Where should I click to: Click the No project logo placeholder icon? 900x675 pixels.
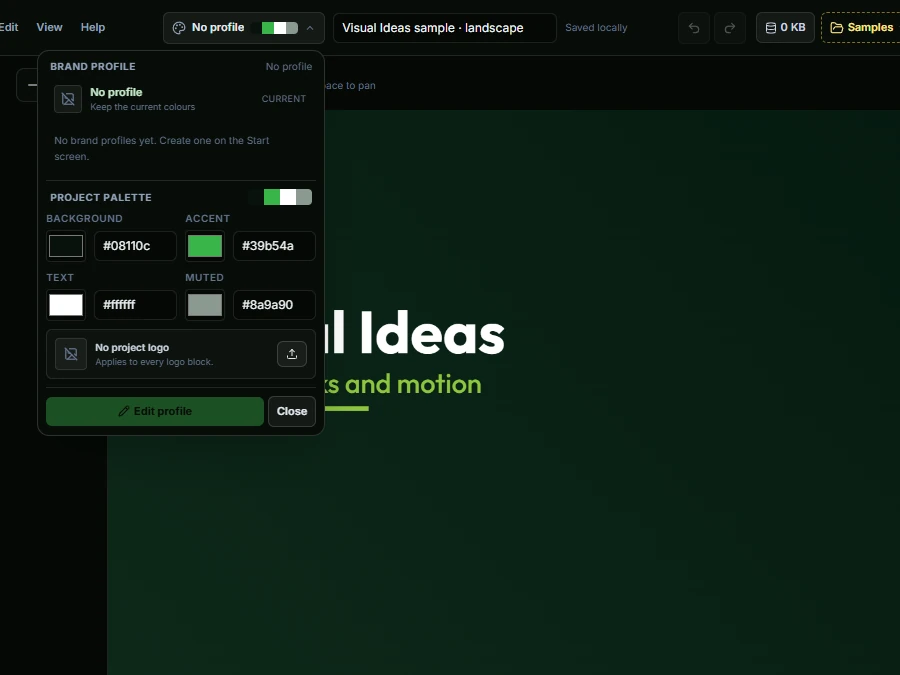pyautogui.click(x=71, y=354)
